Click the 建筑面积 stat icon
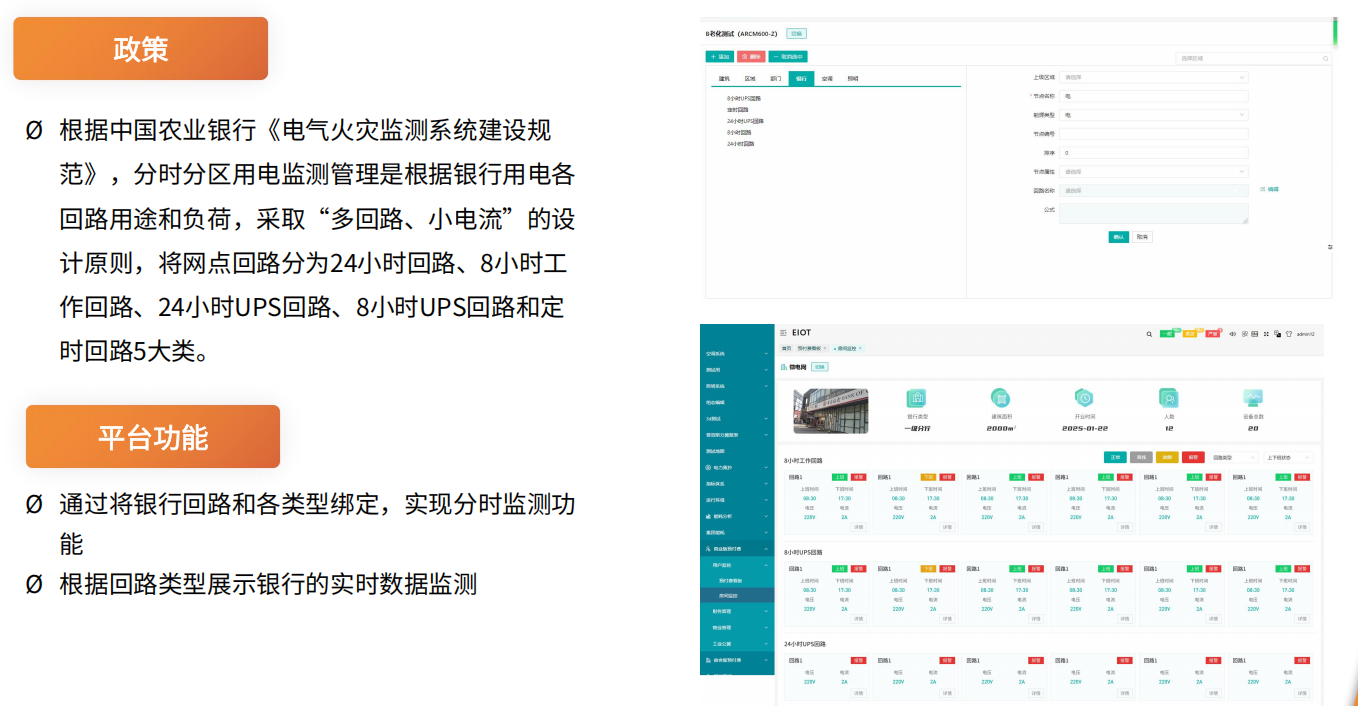 pos(1001,398)
